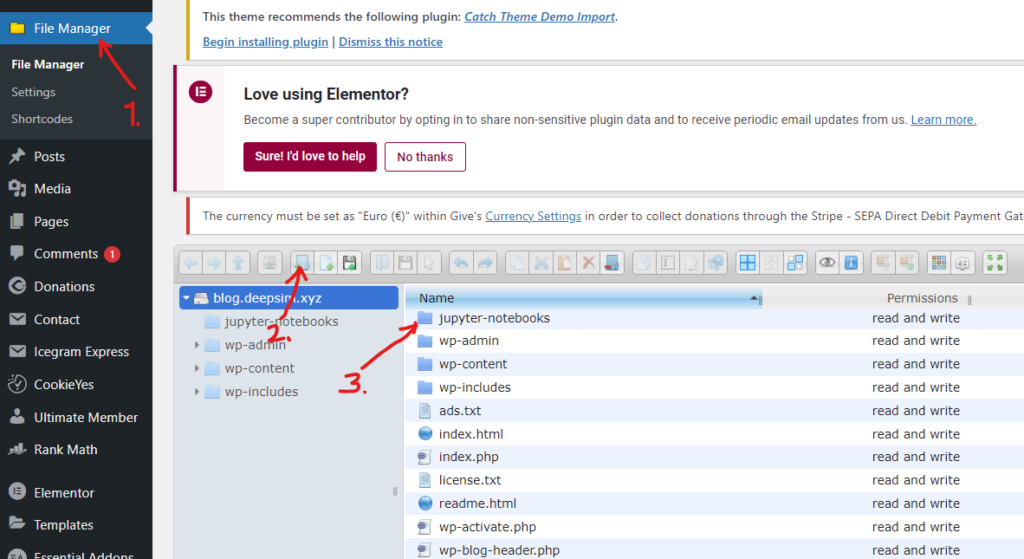1024x559 pixels.
Task: Select the wp-activate.php file
Action: (714, 527)
